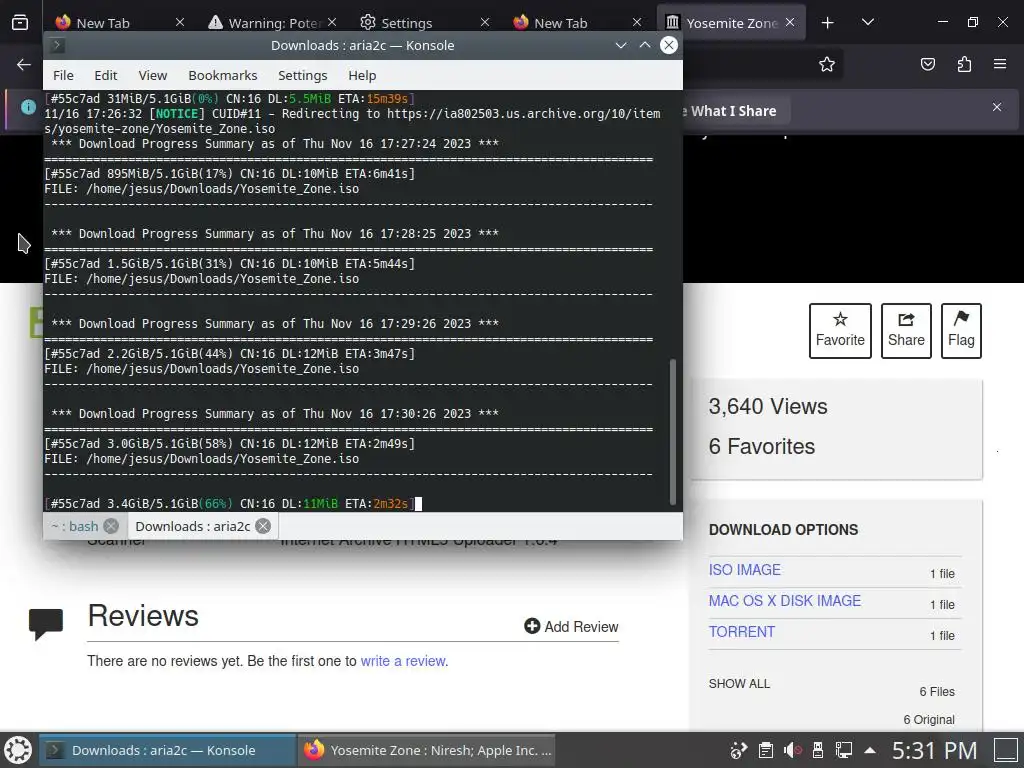The height and width of the screenshot is (768, 1024).
Task: Bookmark this page with star icon
Action: pyautogui.click(x=827, y=64)
